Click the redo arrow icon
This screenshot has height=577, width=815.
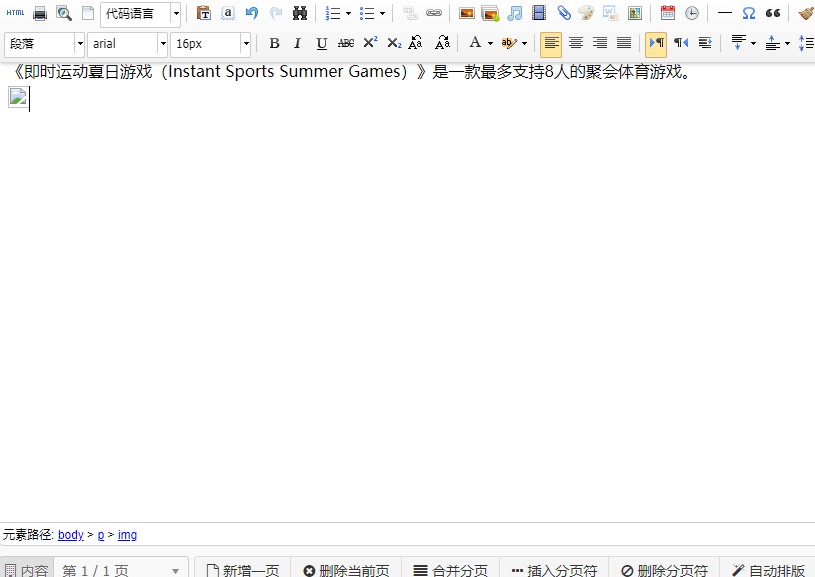tap(276, 13)
